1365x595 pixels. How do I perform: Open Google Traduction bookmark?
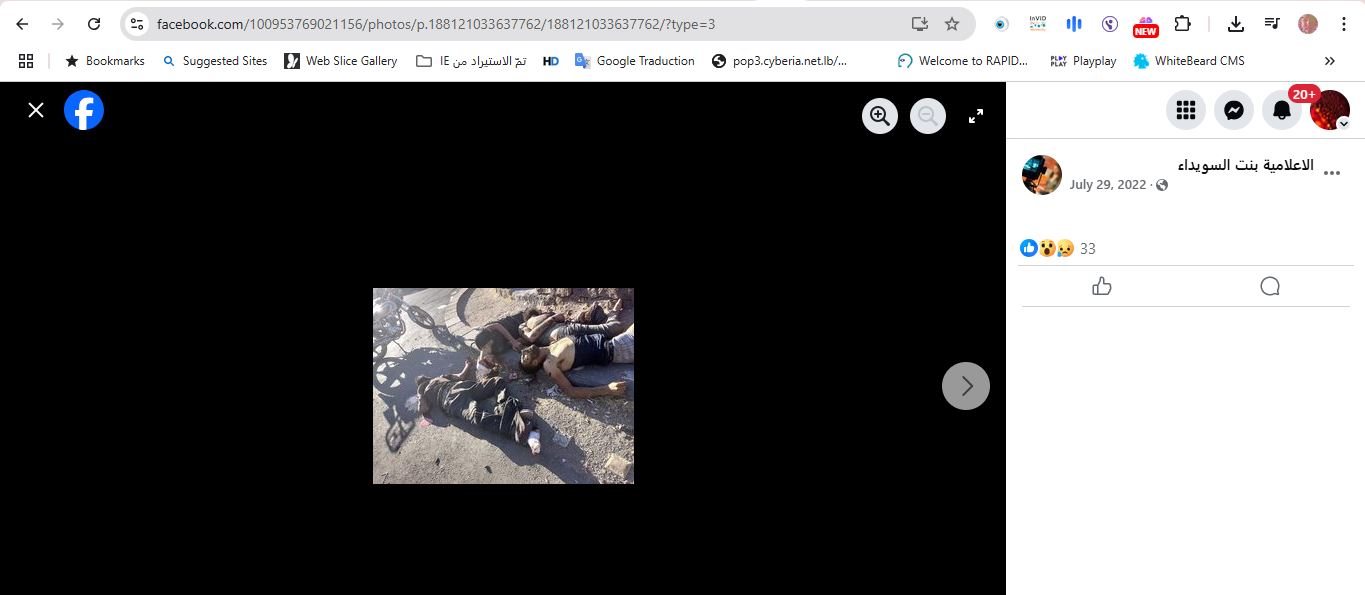click(x=635, y=61)
